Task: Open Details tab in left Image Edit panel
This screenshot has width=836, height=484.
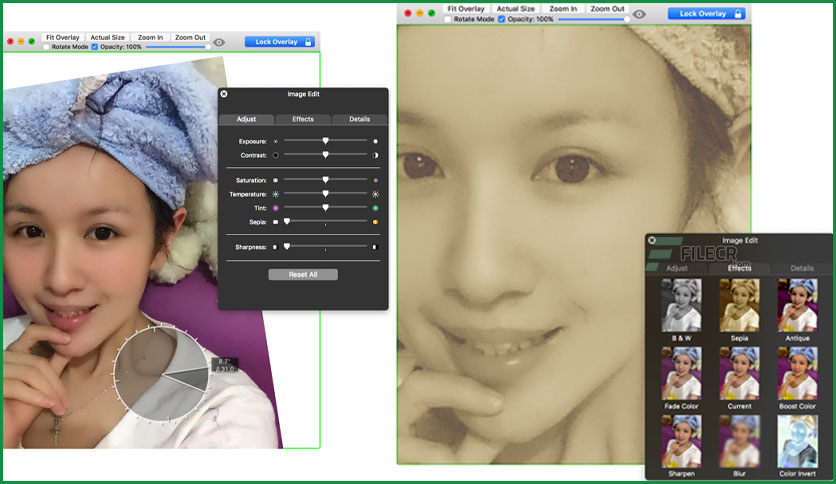Action: [x=360, y=119]
